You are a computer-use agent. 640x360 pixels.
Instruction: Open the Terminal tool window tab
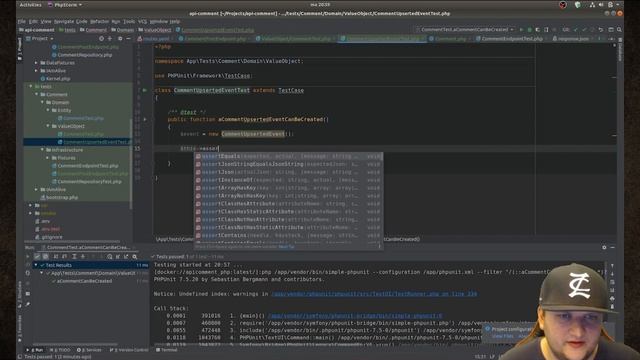(x=167, y=350)
